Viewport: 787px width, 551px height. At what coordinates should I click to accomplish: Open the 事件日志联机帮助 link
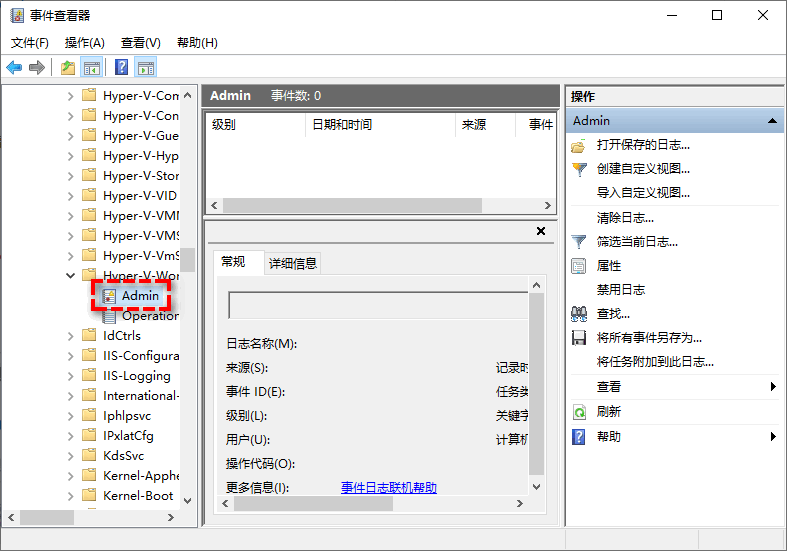coord(388,488)
